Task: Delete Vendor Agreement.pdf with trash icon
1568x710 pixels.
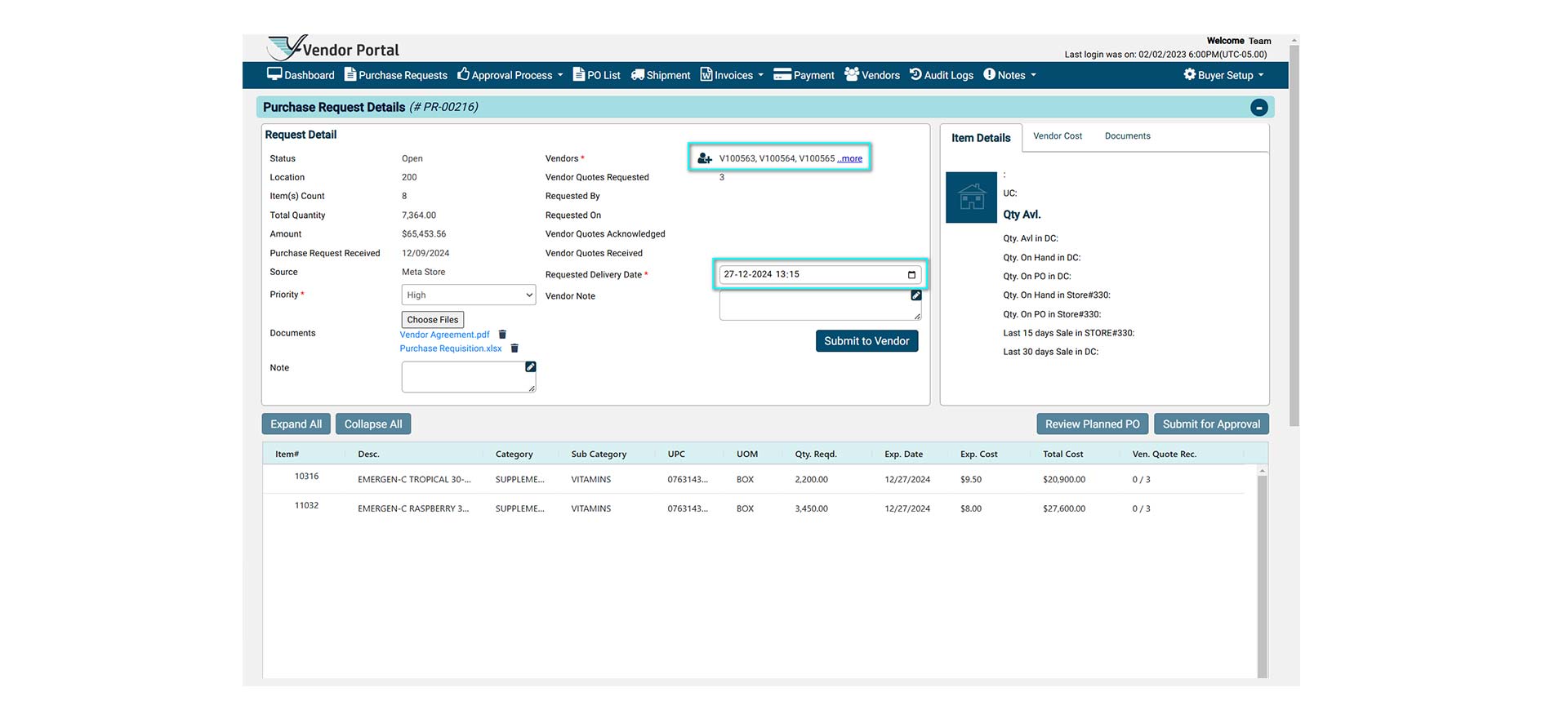Action: tap(502, 335)
